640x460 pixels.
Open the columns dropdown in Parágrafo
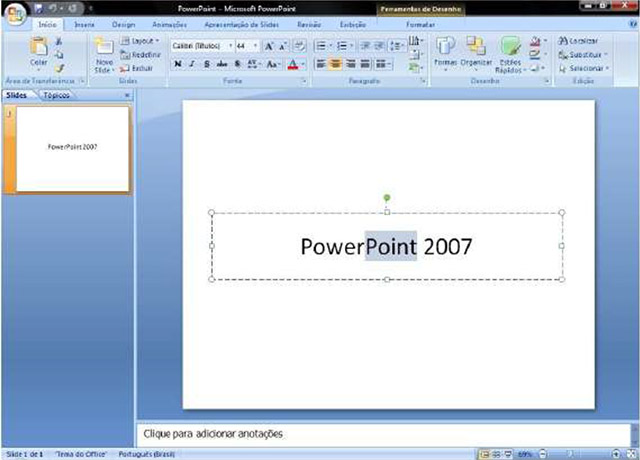coord(383,64)
